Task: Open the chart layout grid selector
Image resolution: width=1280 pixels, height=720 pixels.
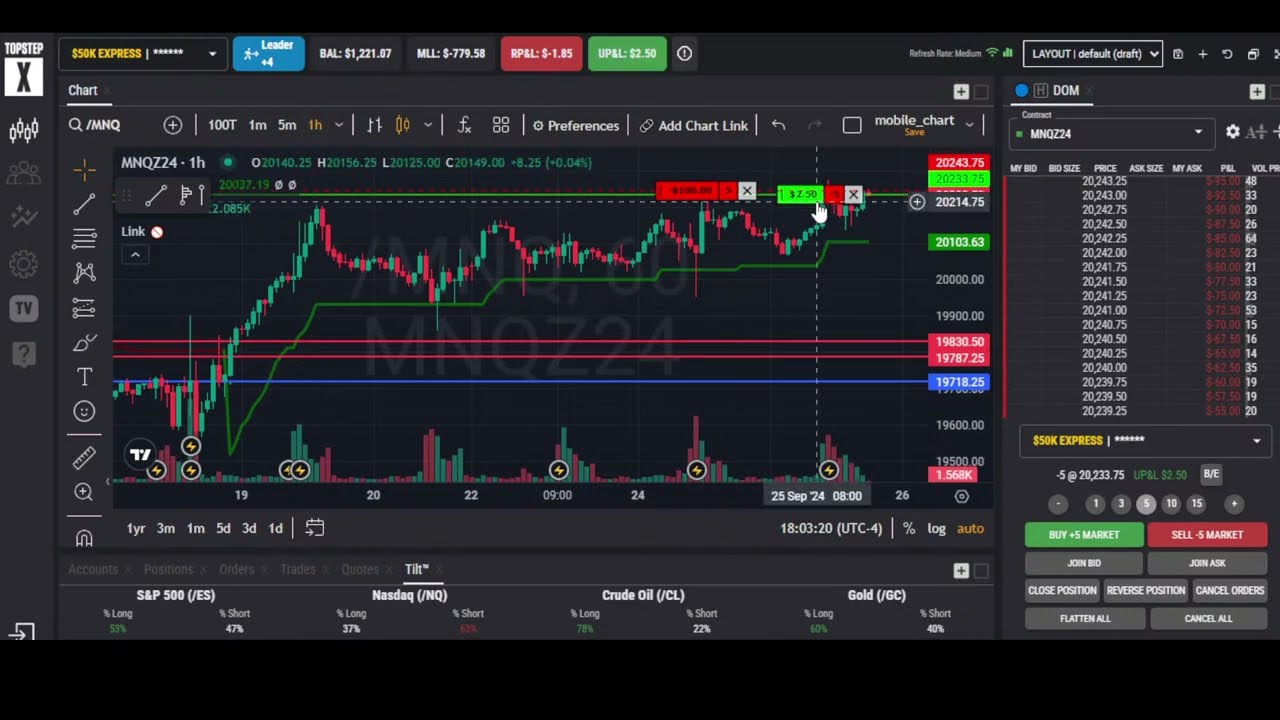Action: [501, 125]
